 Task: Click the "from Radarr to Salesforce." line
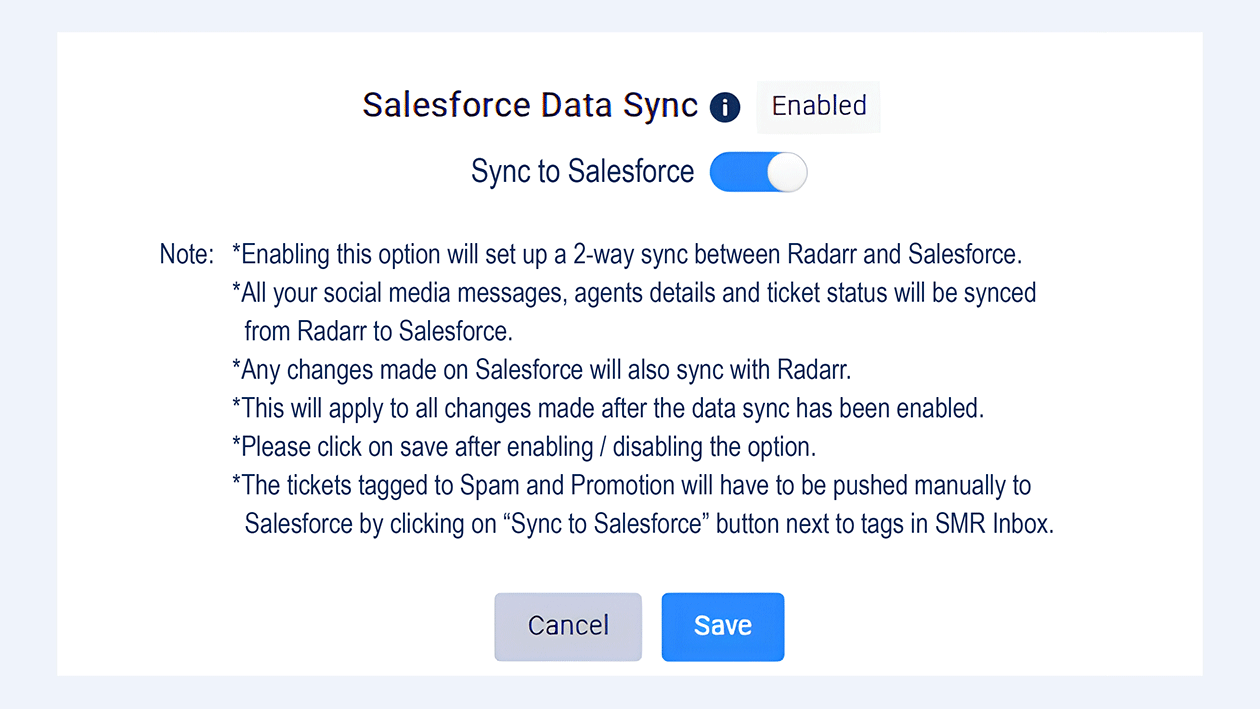(378, 331)
